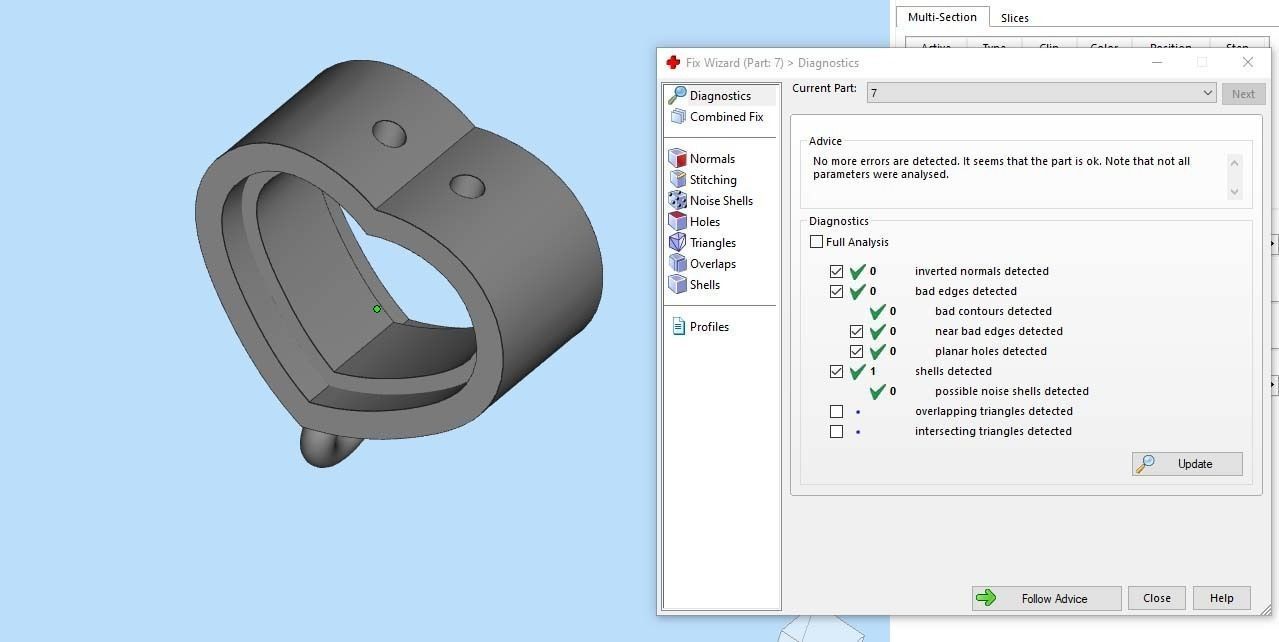Viewport: 1279px width, 642px height.
Task: Open the Normals fix page
Action: pos(702,159)
